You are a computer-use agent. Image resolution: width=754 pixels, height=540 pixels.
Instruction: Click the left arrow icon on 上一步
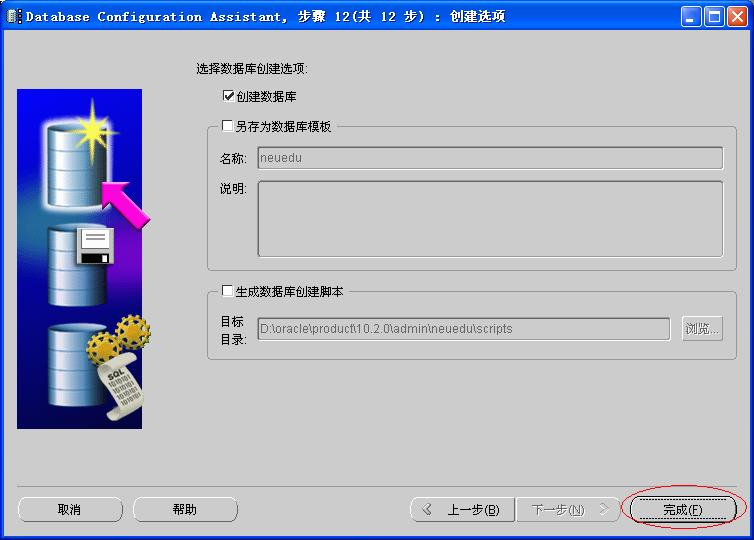(x=427, y=509)
